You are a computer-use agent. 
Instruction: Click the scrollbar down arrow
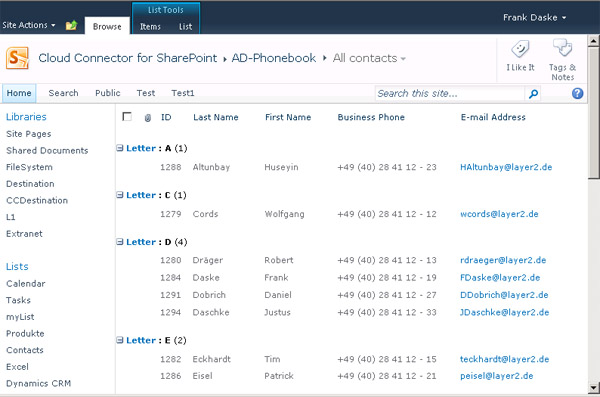click(x=593, y=388)
